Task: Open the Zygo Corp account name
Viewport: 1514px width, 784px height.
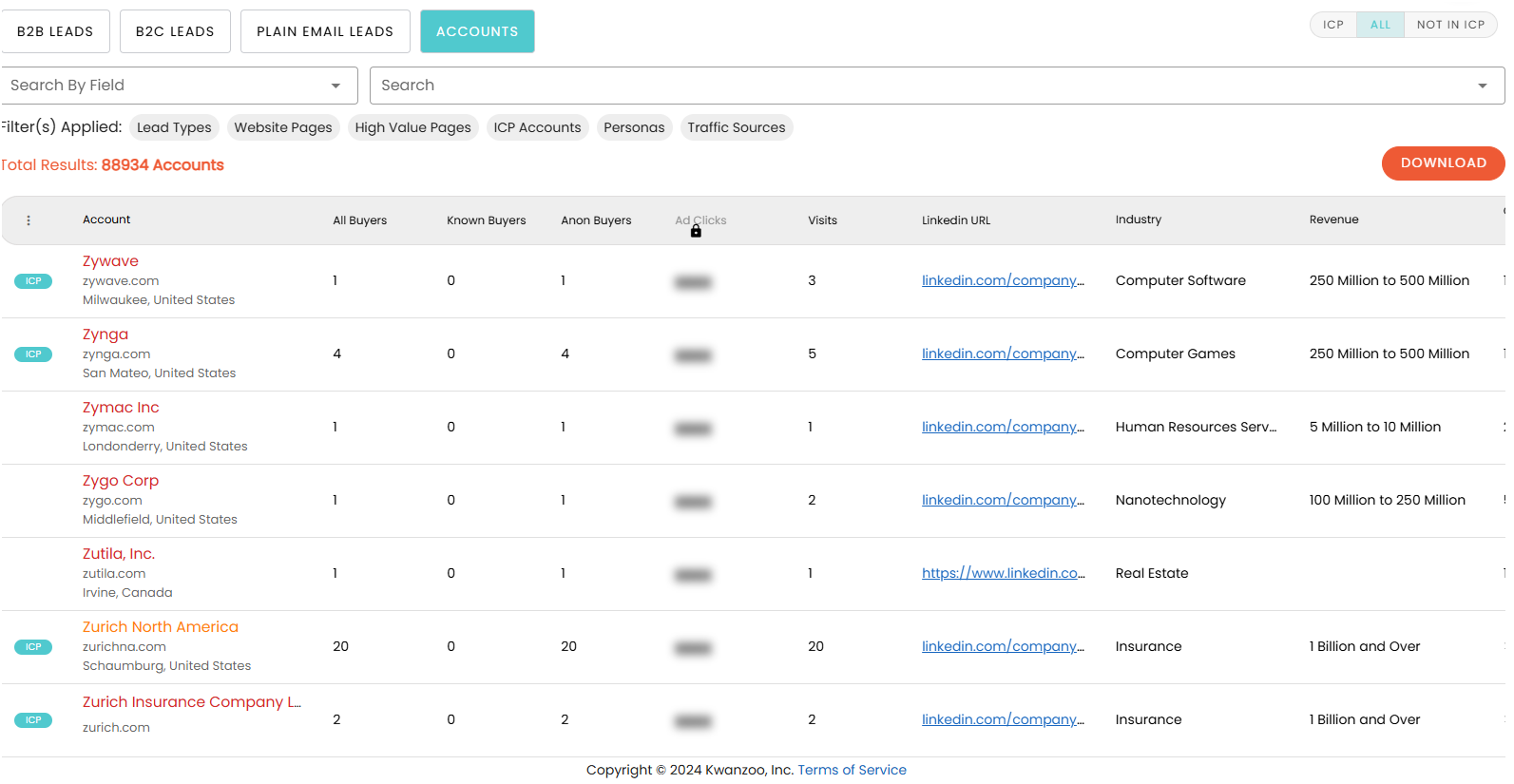Action: coord(121,481)
